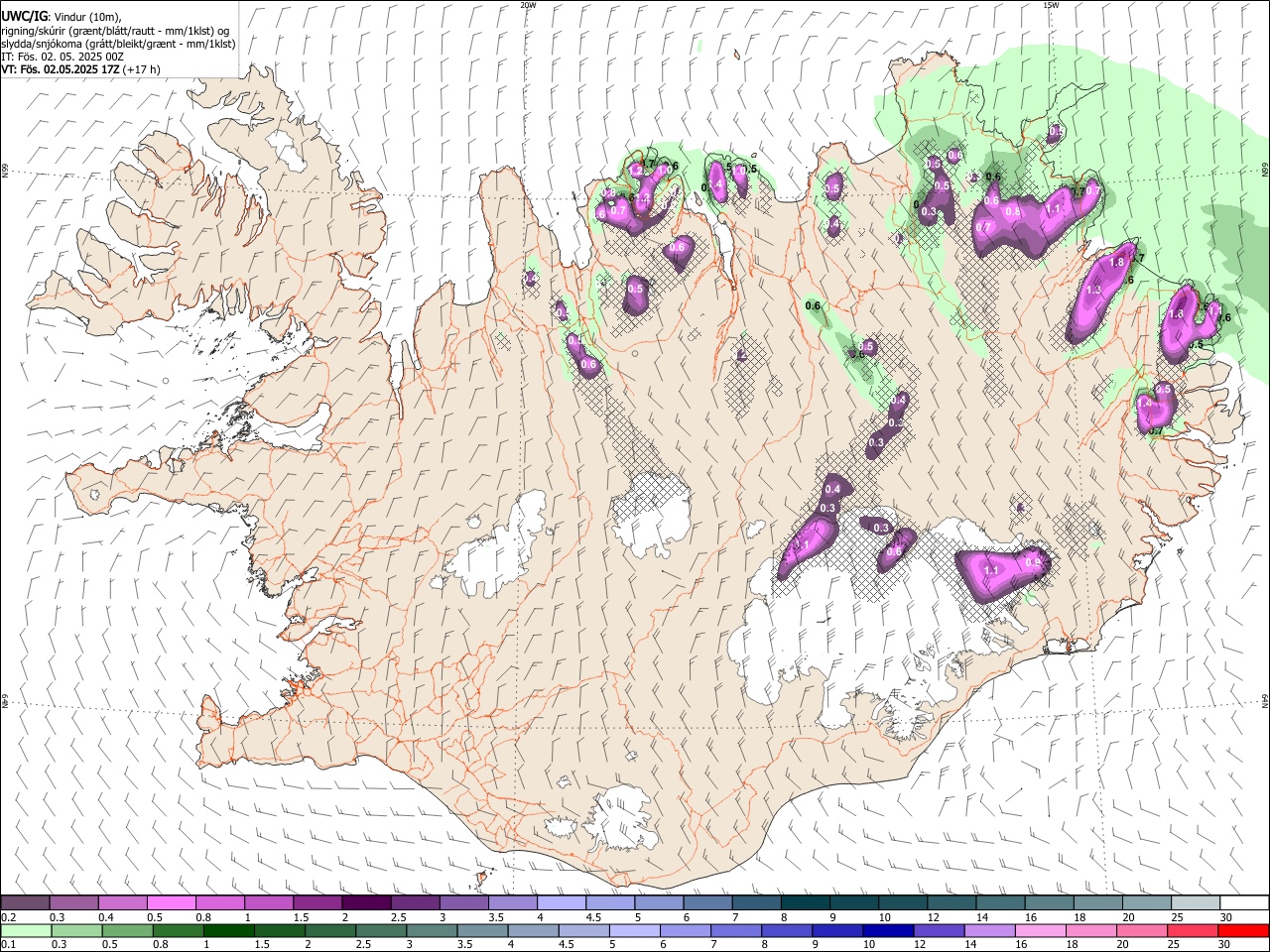Viewport: 1270px width, 952px height.
Task: Click the '0.2' number in top legend row
Action: (8, 917)
